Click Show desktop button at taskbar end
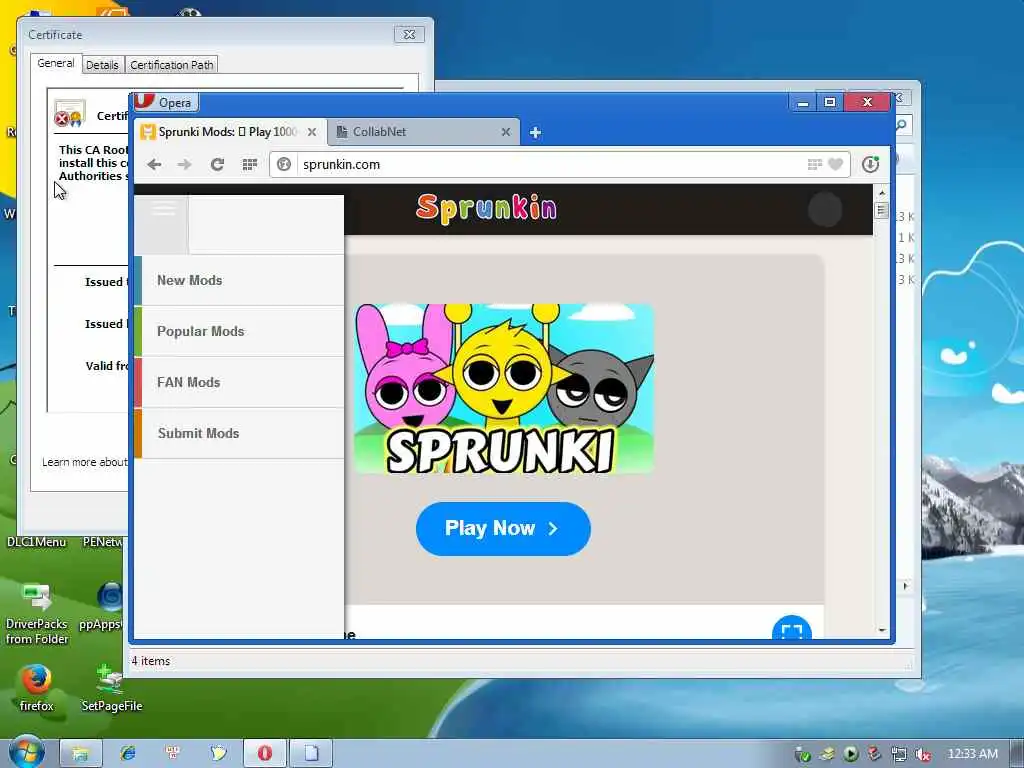Image resolution: width=1024 pixels, height=768 pixels. (x=1017, y=754)
